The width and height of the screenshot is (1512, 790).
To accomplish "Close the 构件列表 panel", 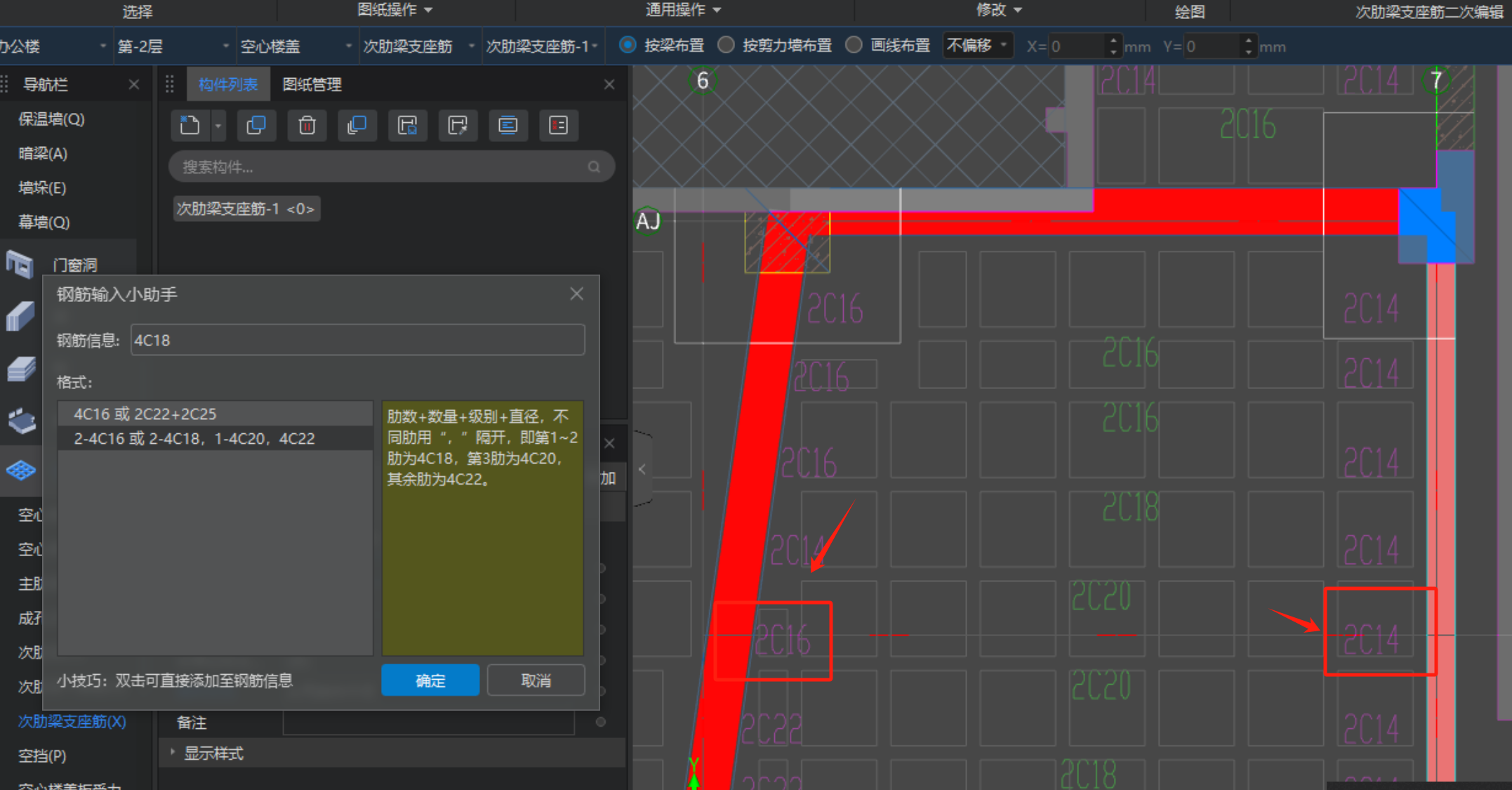I will (x=609, y=84).
